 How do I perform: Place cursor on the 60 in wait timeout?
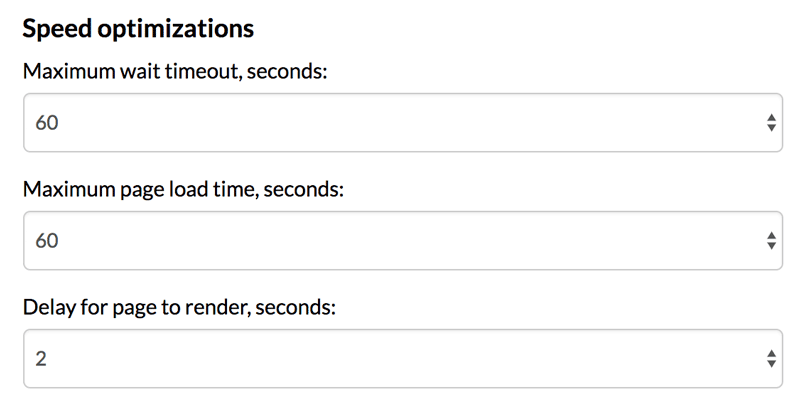click(x=47, y=123)
